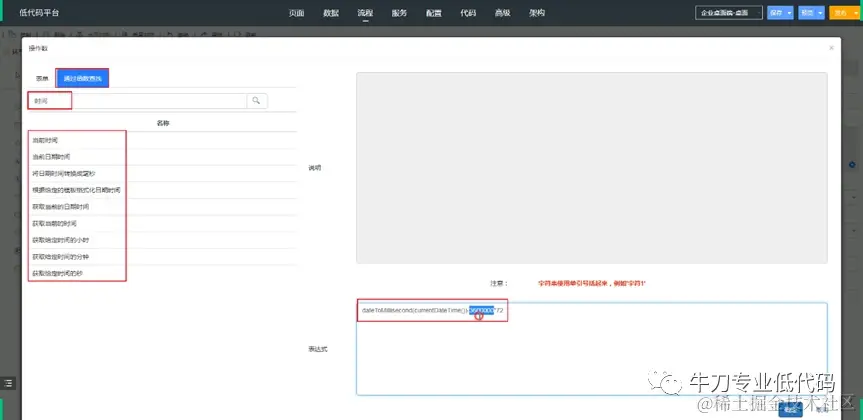The width and height of the screenshot is (863, 420).
Task: Open the 配置 navigation item
Action: [434, 13]
